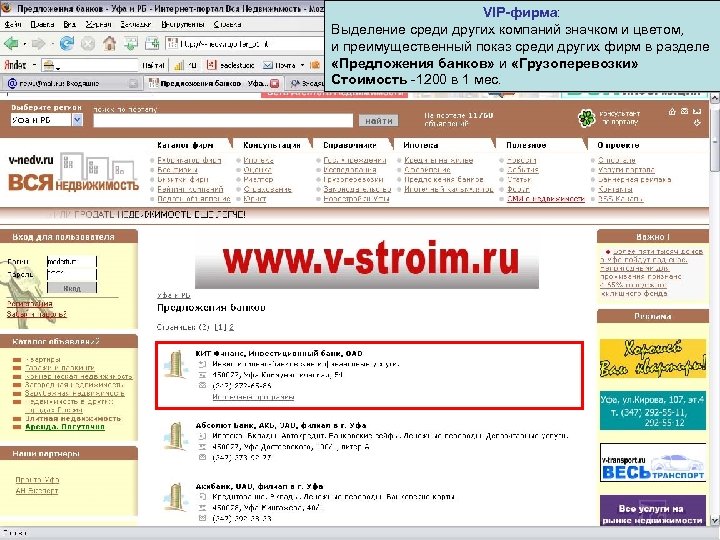This screenshot has width=720, height=540.
Task: Click the page vertical scrollbar down arrow
Action: (x=714, y=520)
